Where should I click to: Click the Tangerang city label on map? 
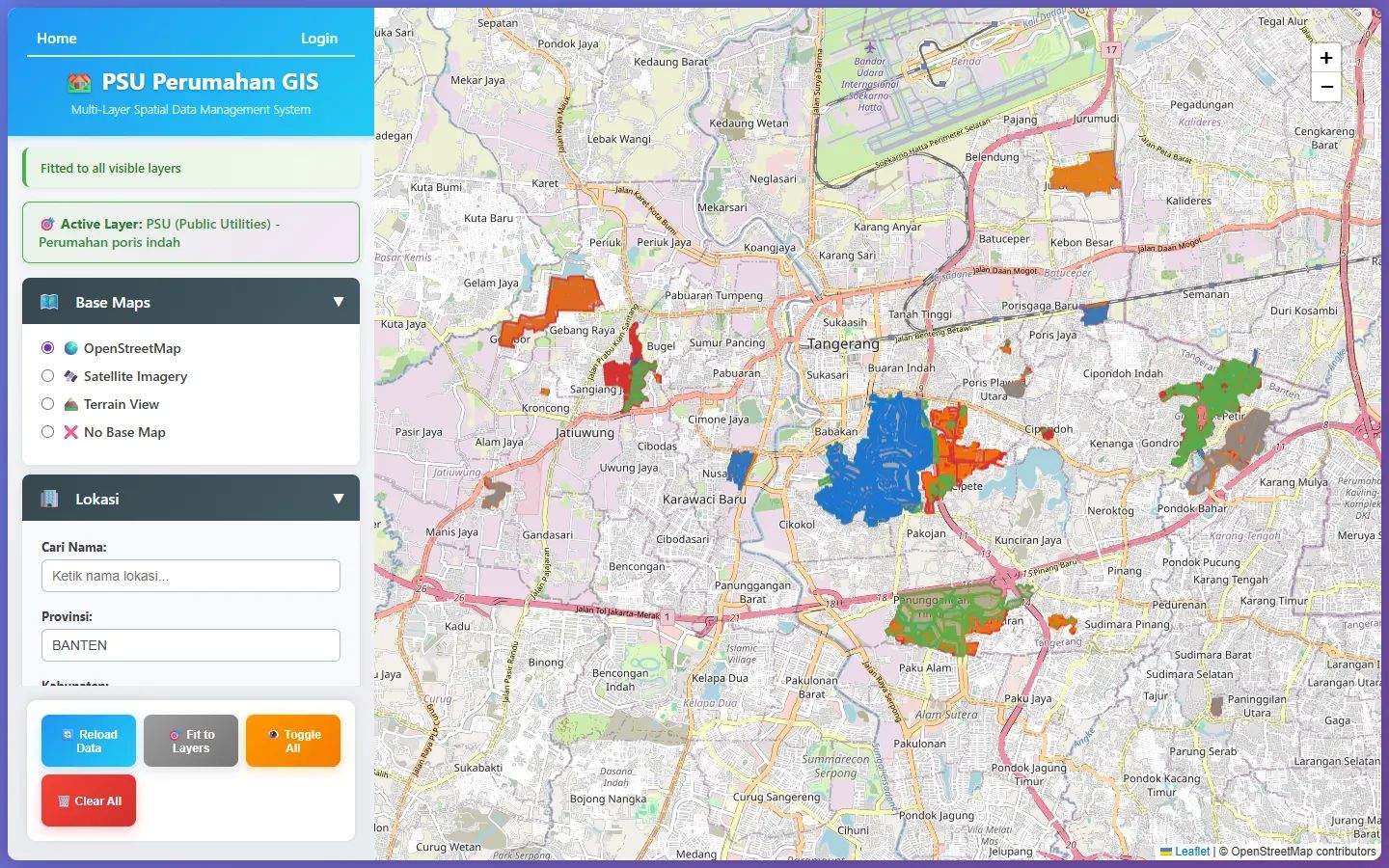coord(843,344)
